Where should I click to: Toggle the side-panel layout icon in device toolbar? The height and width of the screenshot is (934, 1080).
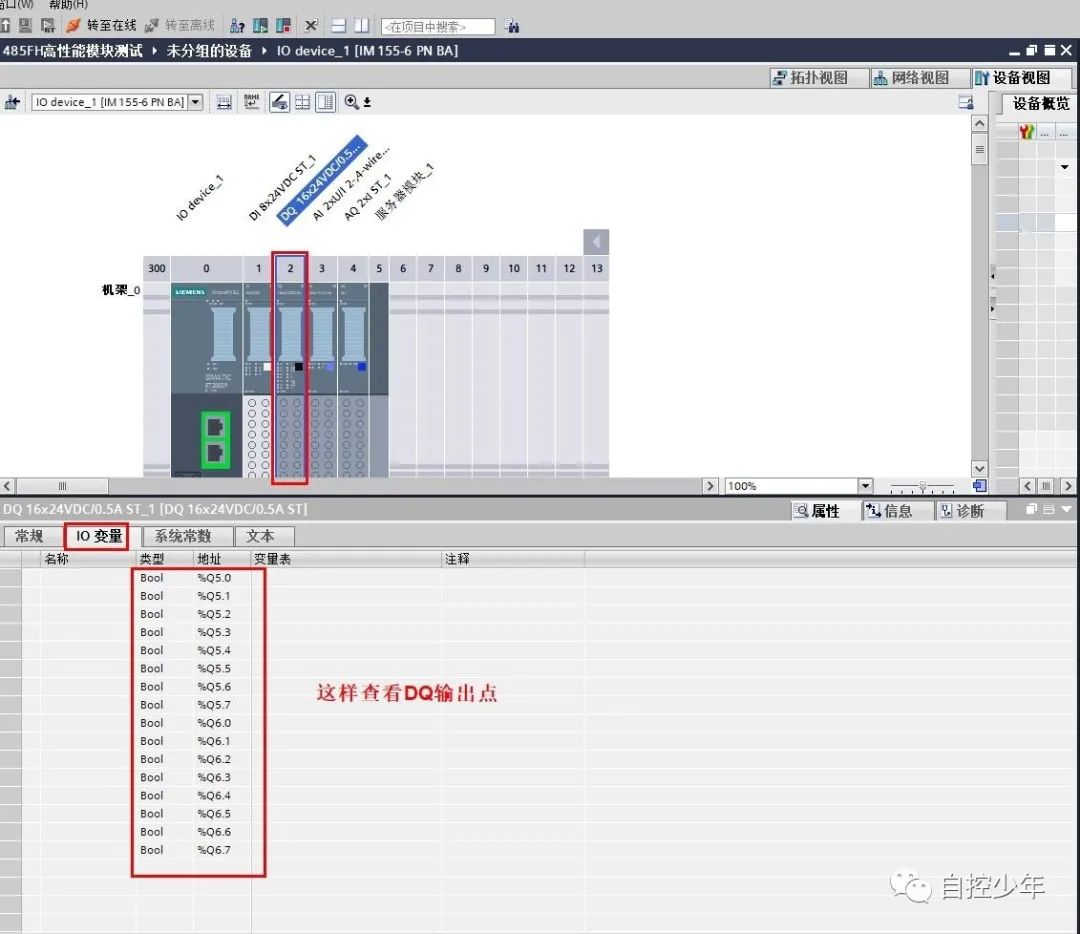[325, 103]
